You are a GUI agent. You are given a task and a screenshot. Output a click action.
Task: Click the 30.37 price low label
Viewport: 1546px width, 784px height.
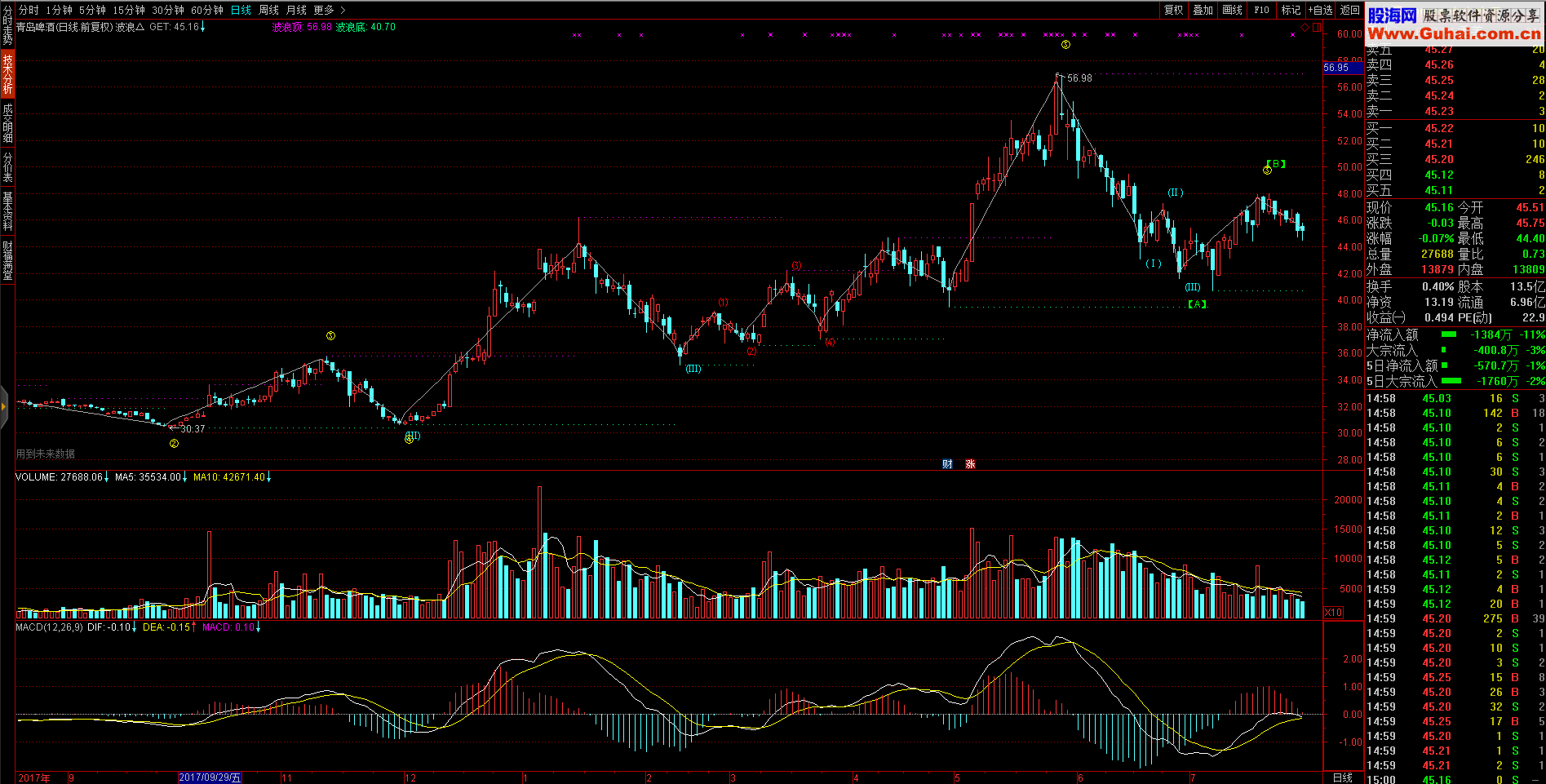193,429
